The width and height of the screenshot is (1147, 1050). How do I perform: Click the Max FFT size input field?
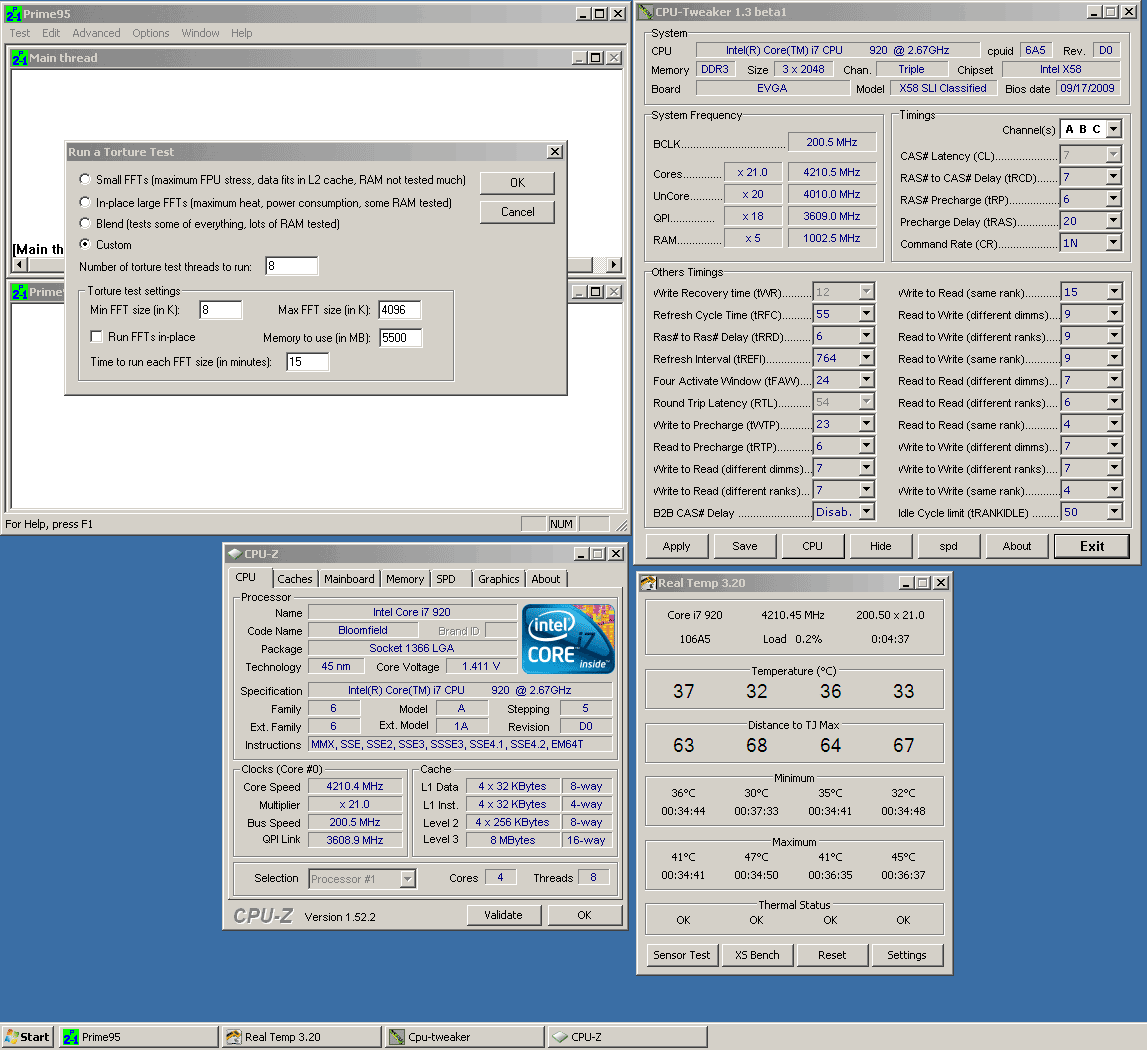click(399, 310)
